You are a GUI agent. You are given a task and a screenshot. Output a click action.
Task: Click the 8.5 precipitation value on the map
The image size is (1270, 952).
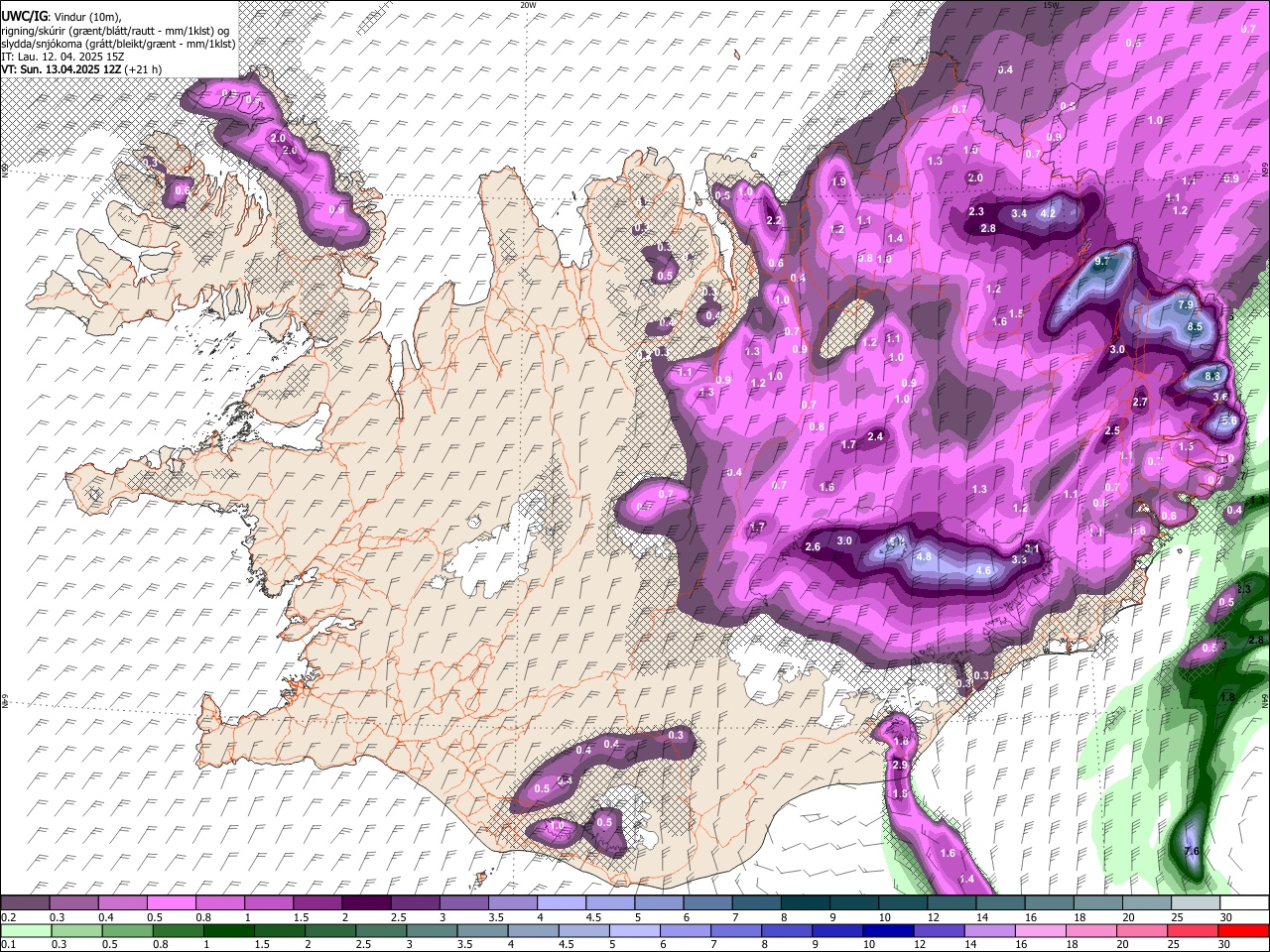[x=1195, y=327]
